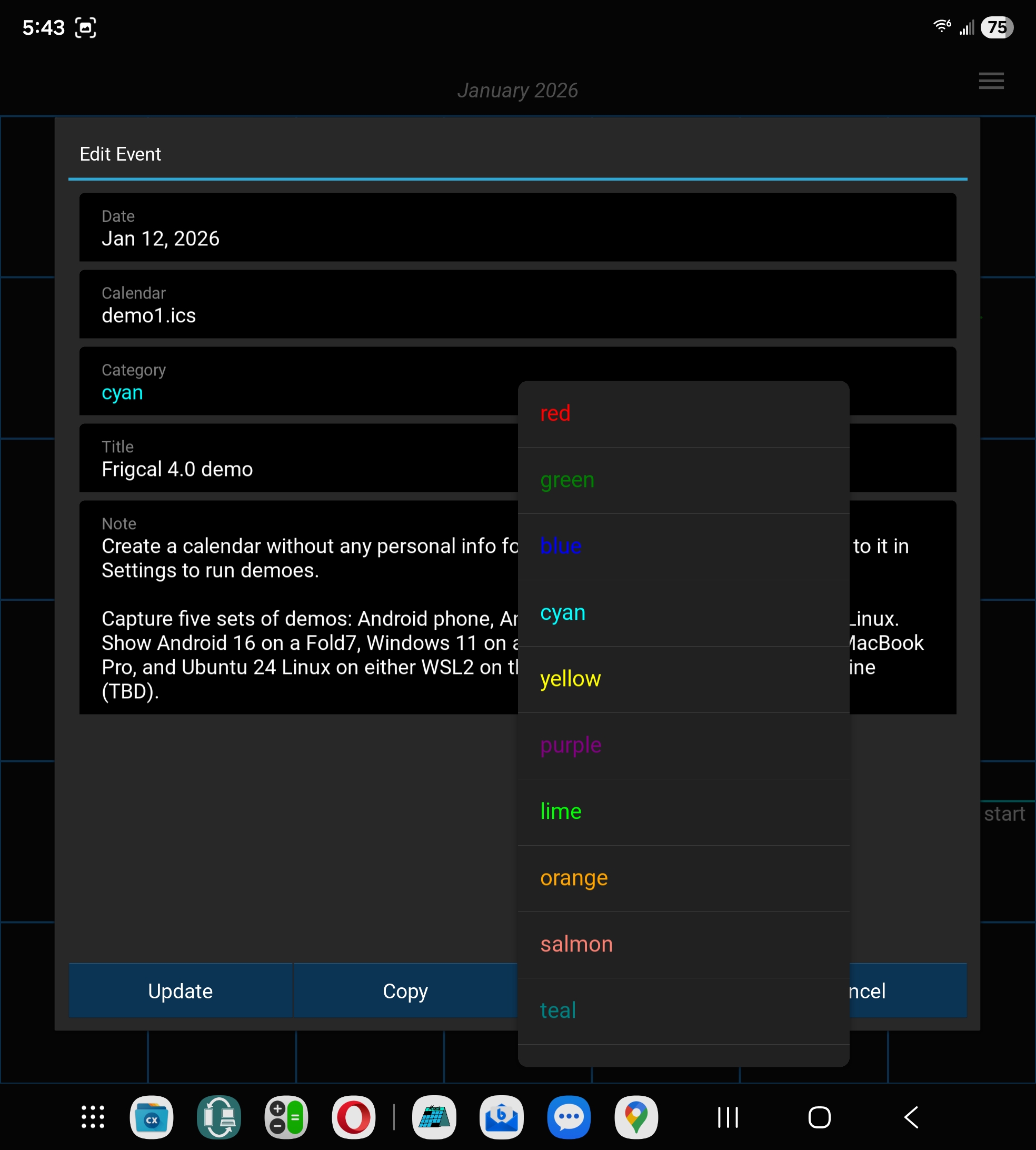Screen dimensions: 1036x1150
Task: Tap the Android back navigation button
Action: pyautogui.click(x=911, y=1117)
